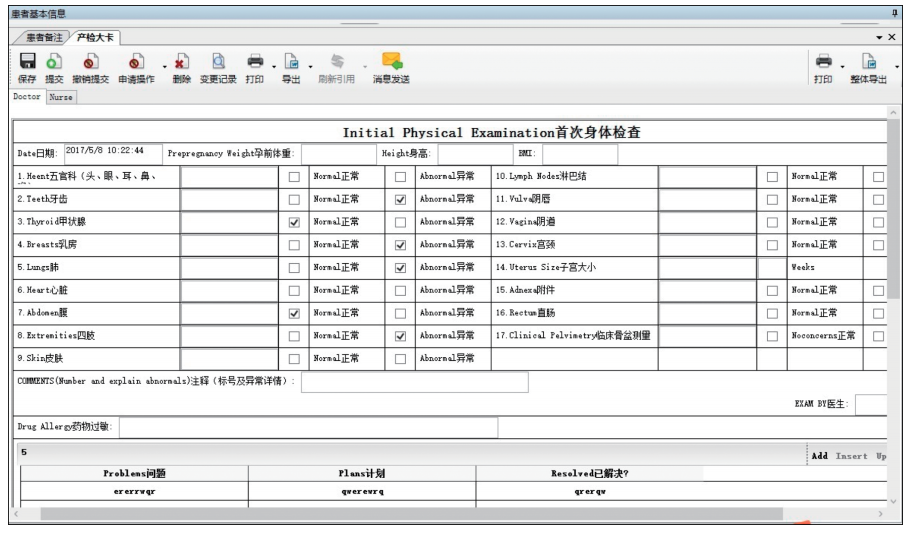Switch to the Nurse tab
This screenshot has width=914, height=534.
point(62,99)
